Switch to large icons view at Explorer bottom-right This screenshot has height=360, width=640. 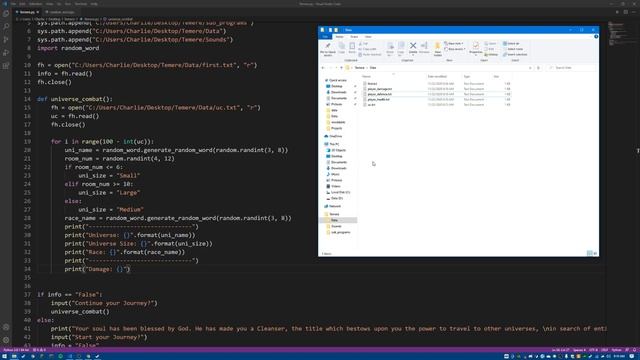point(595,253)
